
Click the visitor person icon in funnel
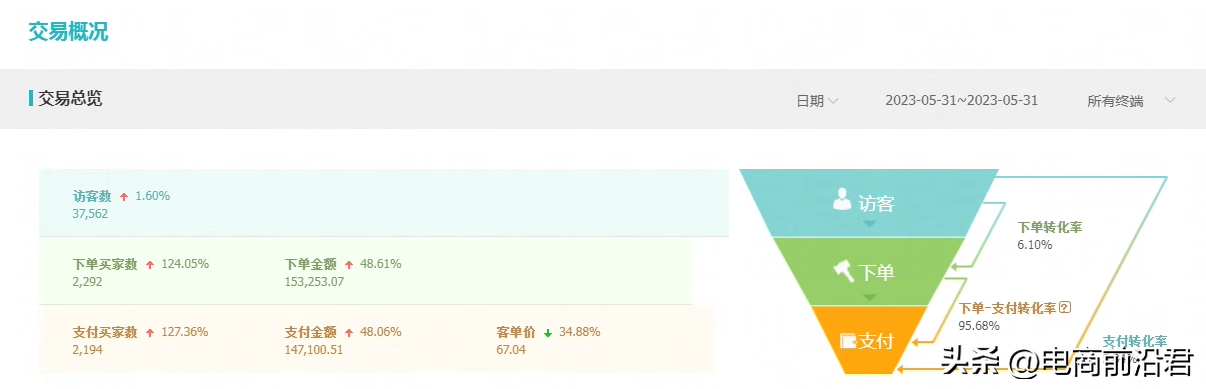(842, 201)
